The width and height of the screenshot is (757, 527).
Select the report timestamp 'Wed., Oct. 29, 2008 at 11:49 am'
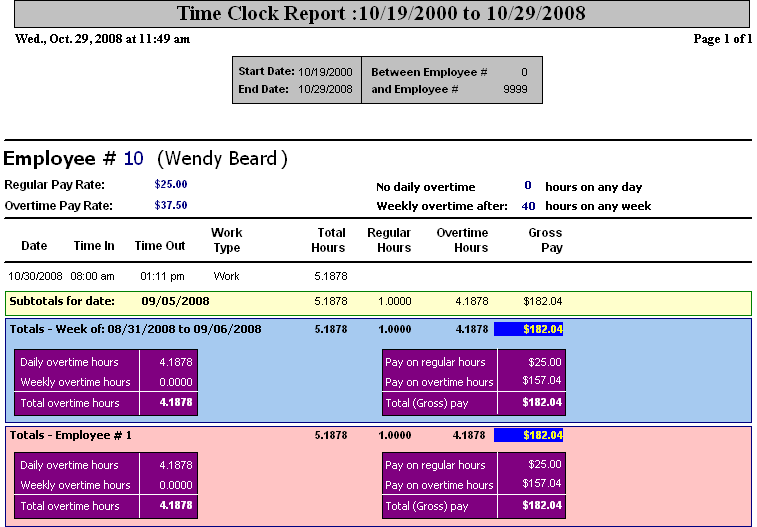[x=102, y=39]
